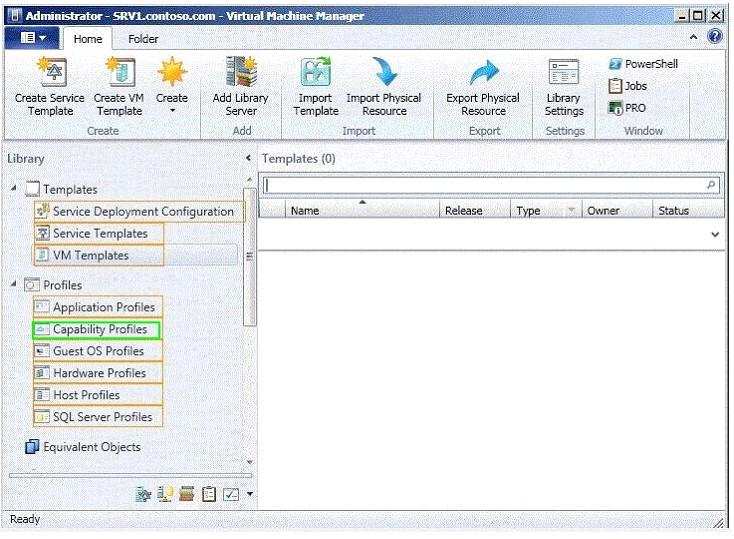
Task: Select Hardware Profiles in the tree
Action: (98, 373)
